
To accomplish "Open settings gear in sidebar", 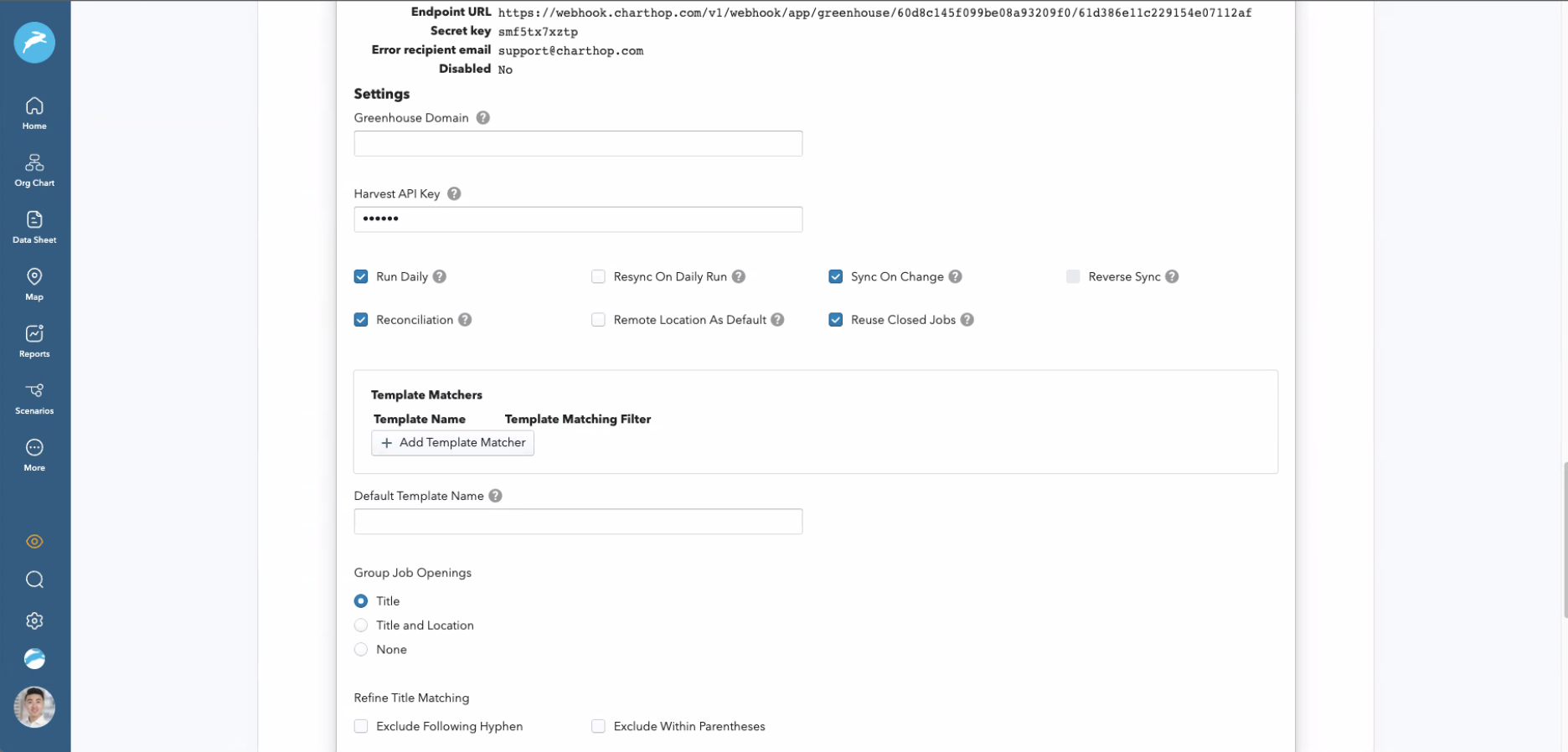I will (34, 621).
